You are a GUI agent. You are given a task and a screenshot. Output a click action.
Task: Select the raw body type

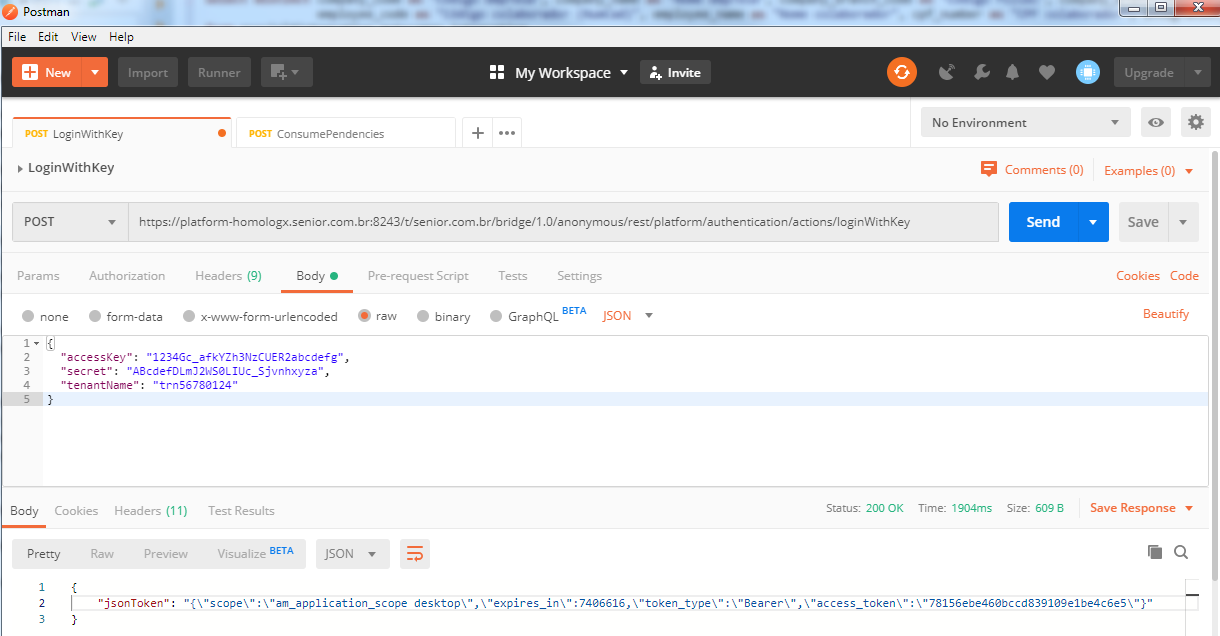tap(364, 316)
